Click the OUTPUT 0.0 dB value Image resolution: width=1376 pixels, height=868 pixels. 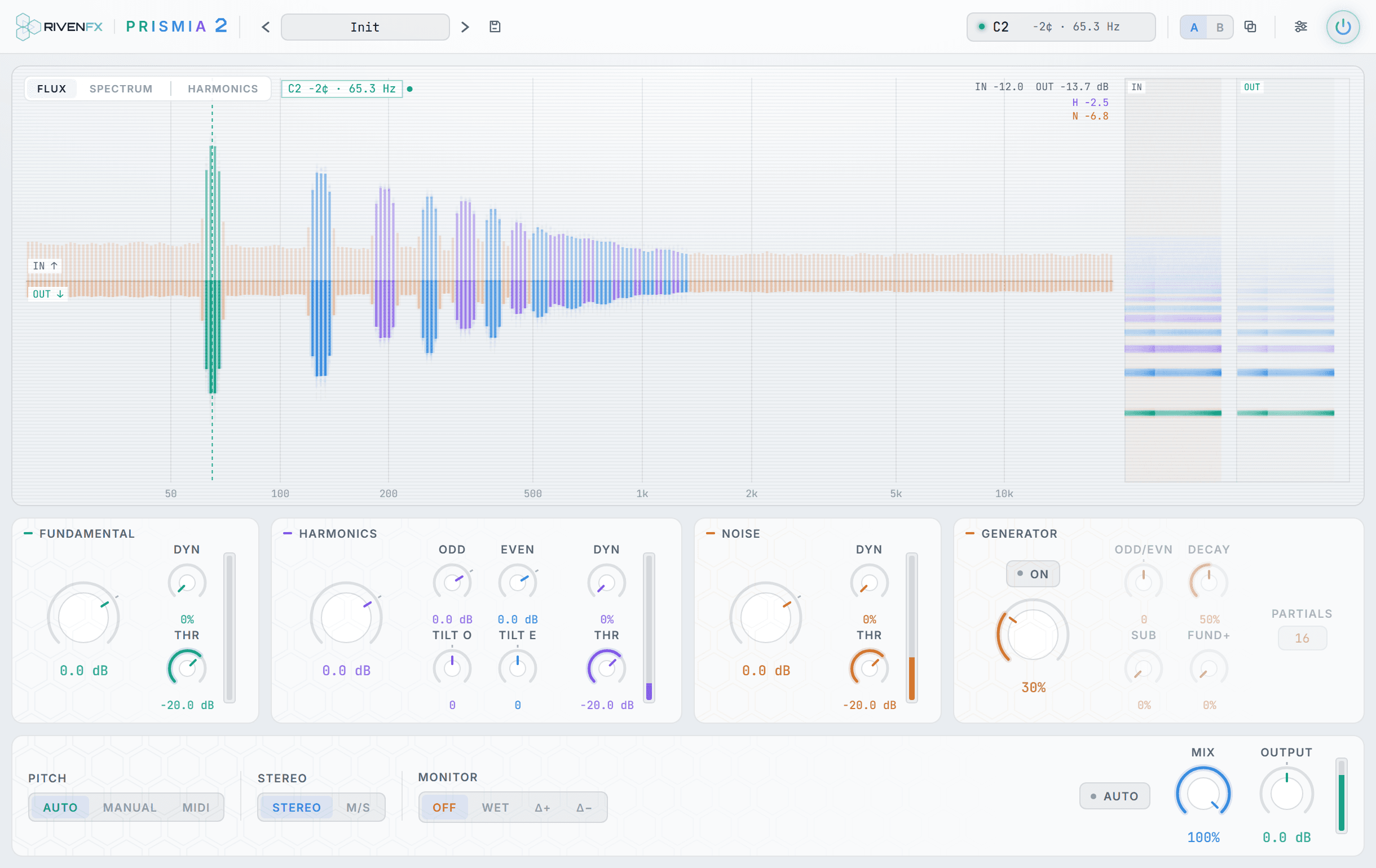pyautogui.click(x=1286, y=838)
